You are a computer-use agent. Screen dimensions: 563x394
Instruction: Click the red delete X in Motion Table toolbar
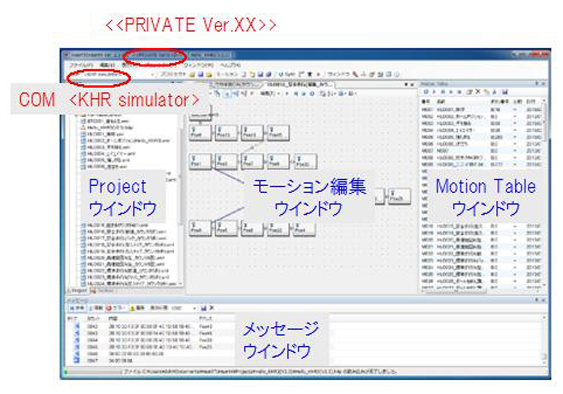478,92
